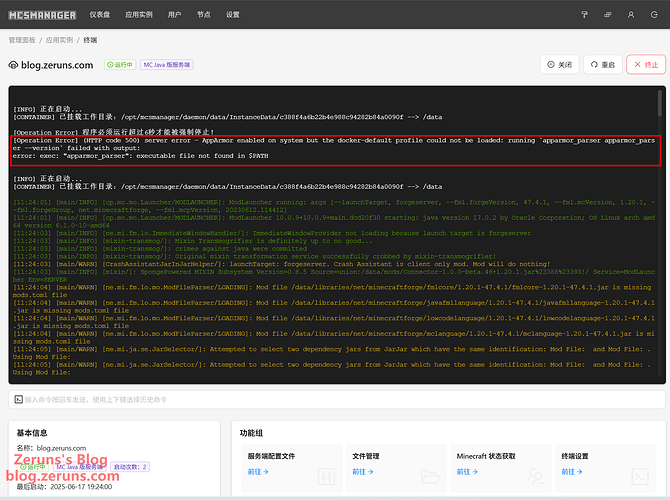This screenshot has height=500, width=670.
Task: Click the 重启 restart button
Action: click(x=602, y=65)
